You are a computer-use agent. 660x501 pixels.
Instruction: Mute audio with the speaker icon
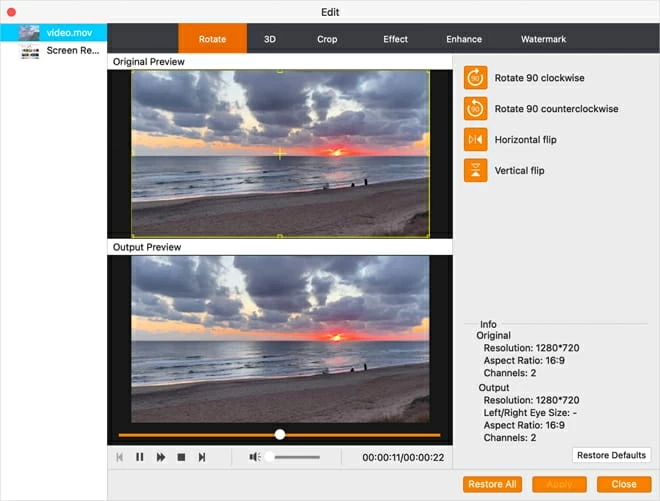(x=255, y=457)
